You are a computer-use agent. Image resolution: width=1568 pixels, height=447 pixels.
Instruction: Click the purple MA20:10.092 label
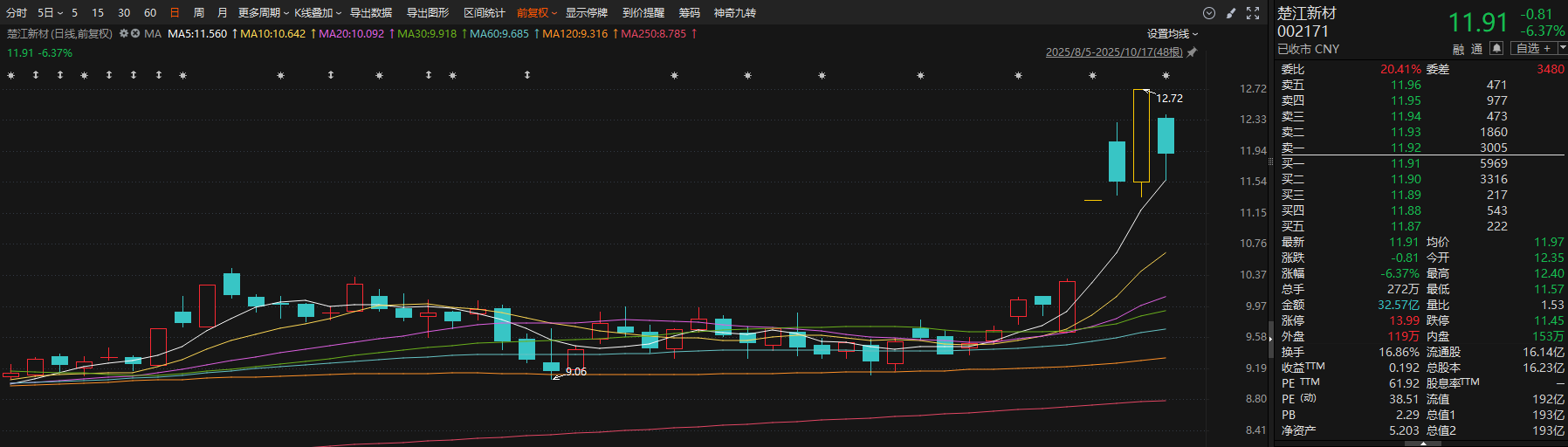pos(351,34)
